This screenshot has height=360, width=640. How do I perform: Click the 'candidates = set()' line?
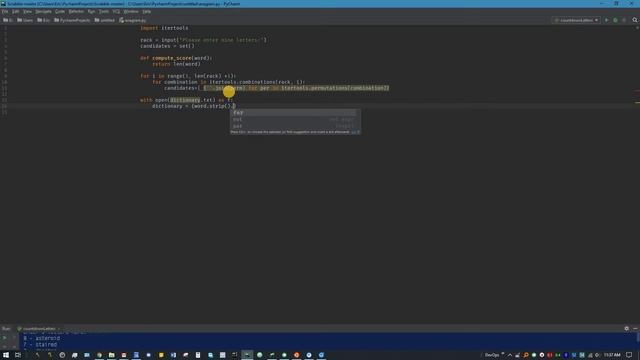point(167,46)
